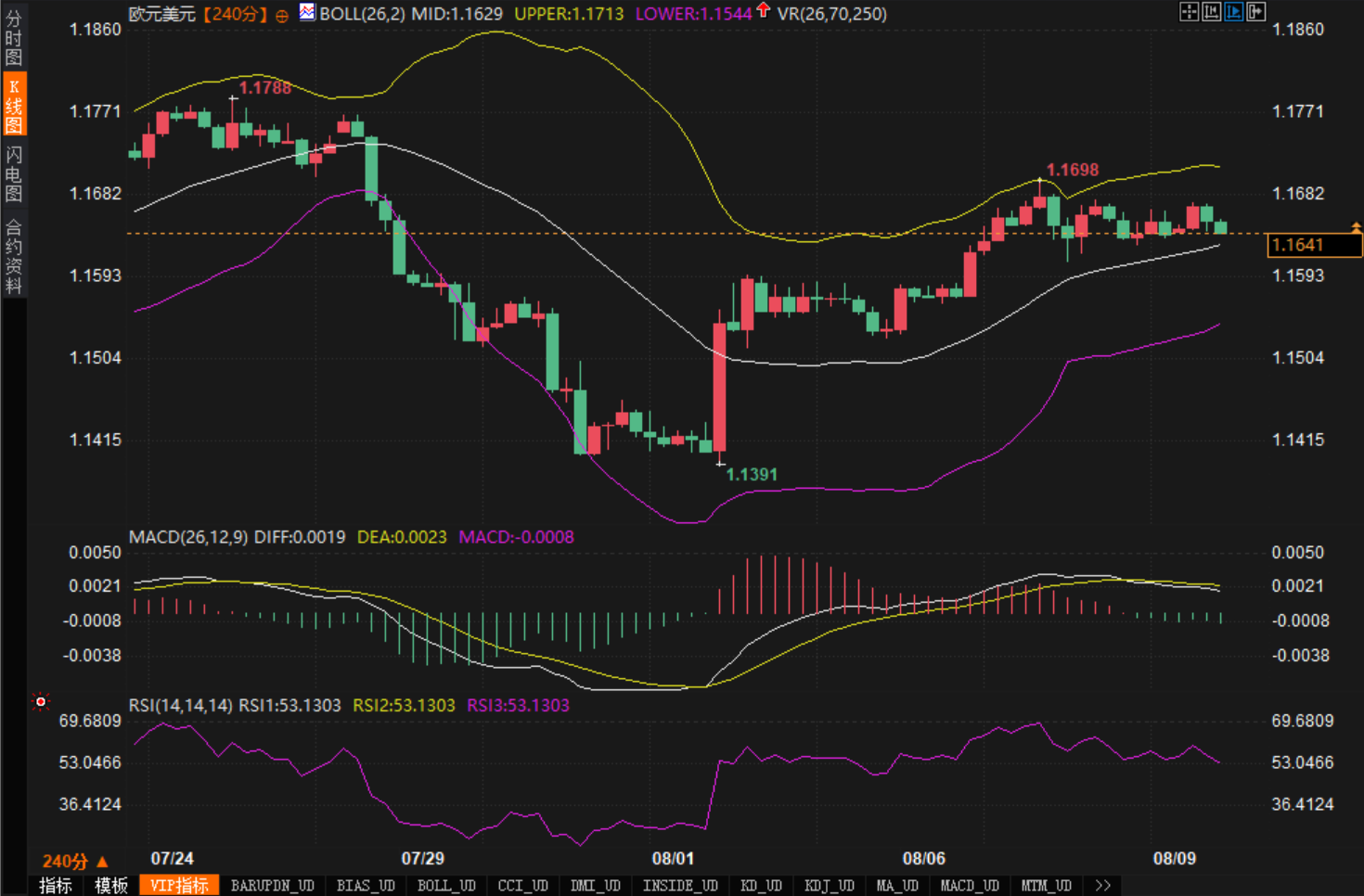
Task: Click the orange arrow icon on 1.1641 price tag
Action: pyautogui.click(x=1356, y=227)
